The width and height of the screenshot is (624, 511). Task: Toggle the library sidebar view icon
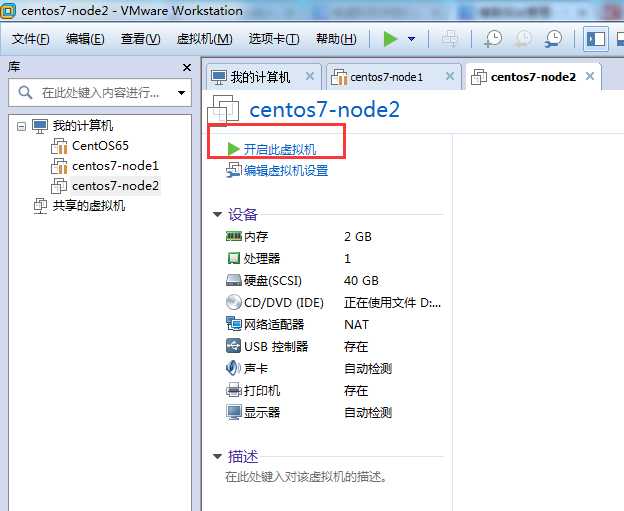point(596,39)
